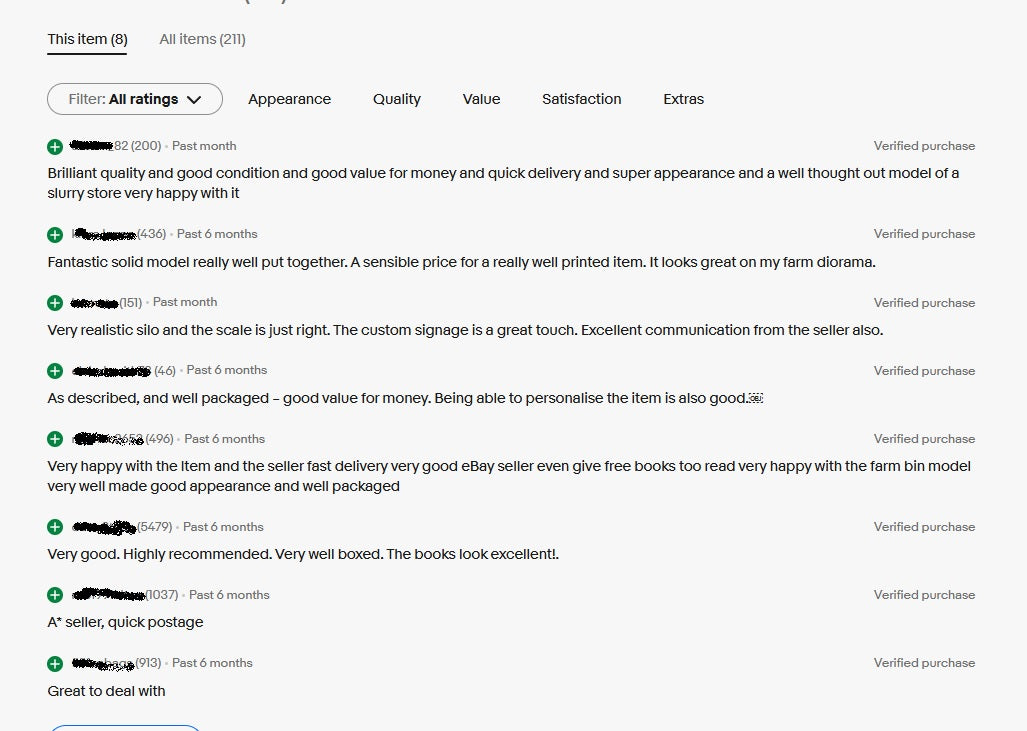Choose the Value feedback filter
Viewport: 1027px width, 731px height.
tap(481, 99)
